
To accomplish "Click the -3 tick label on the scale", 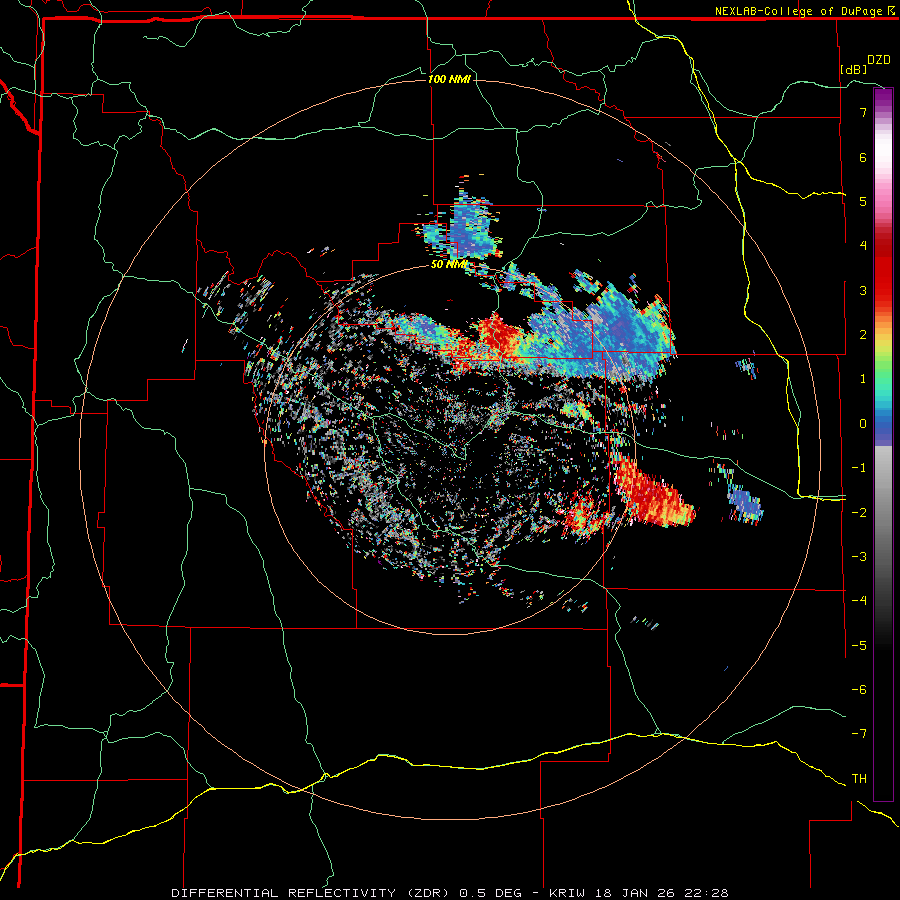I will click(859, 557).
